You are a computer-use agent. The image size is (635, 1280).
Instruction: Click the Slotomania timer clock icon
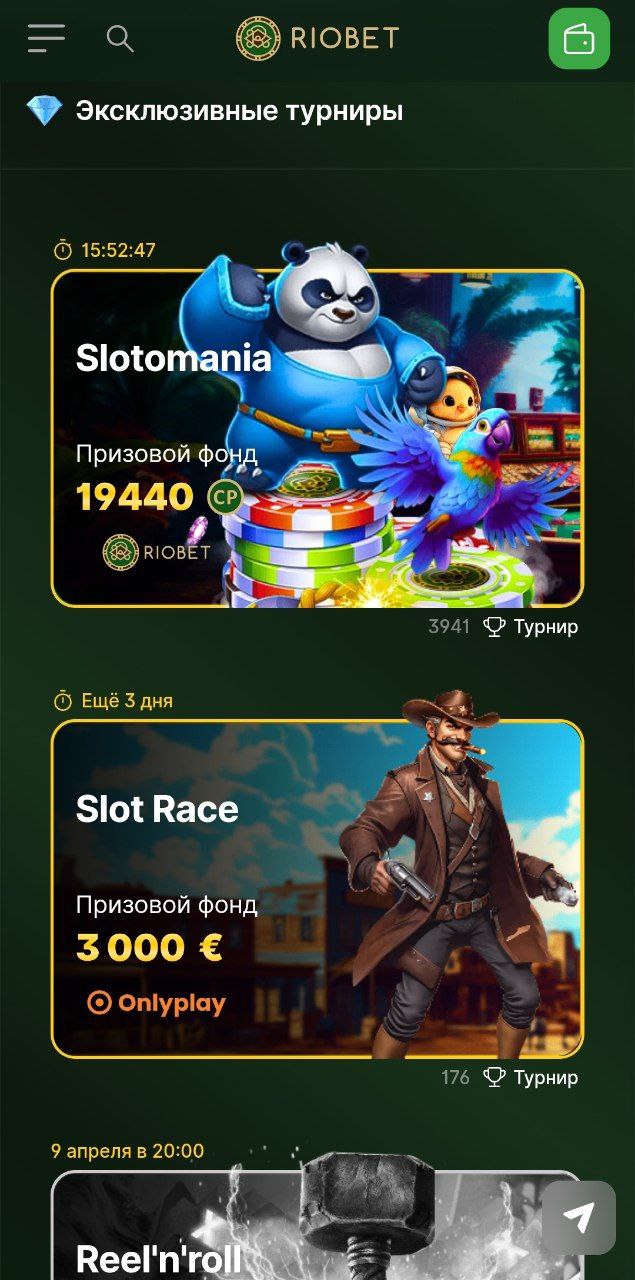point(63,250)
